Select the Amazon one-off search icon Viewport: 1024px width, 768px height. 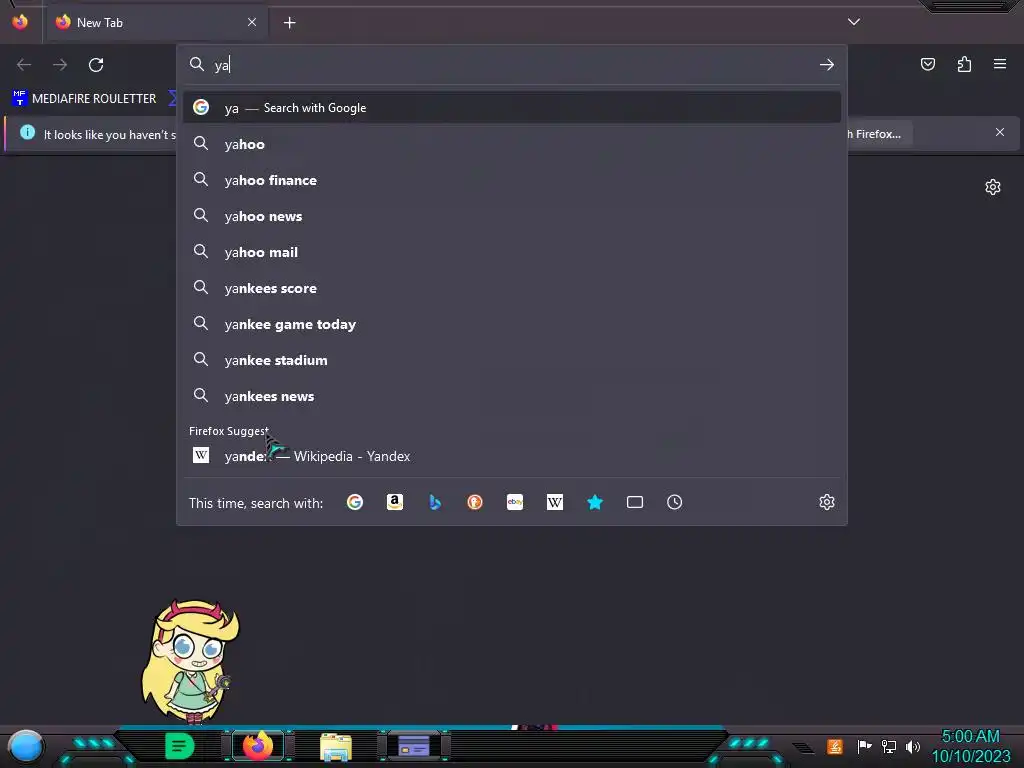[394, 502]
